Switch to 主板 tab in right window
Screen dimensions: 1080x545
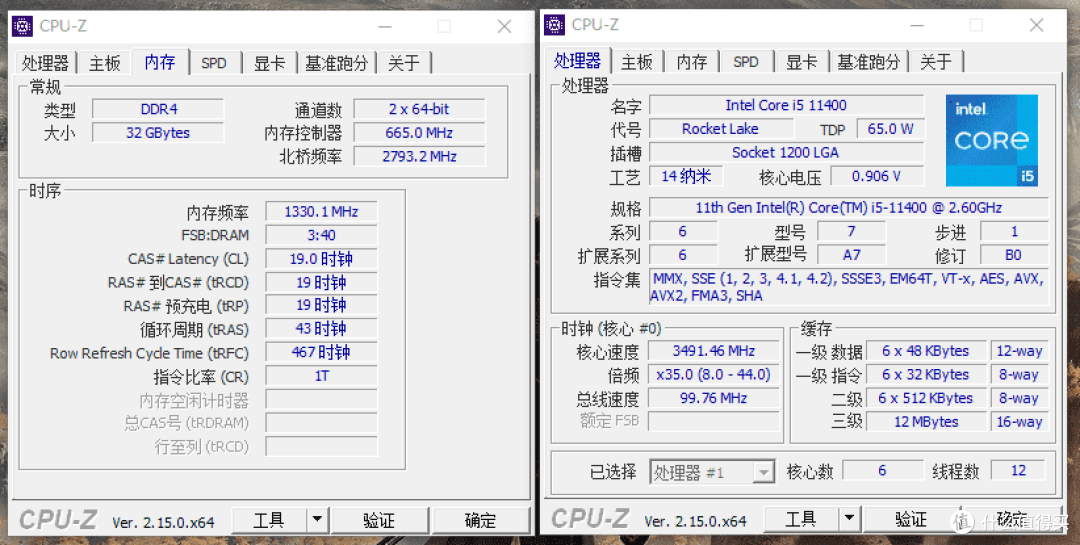click(636, 62)
